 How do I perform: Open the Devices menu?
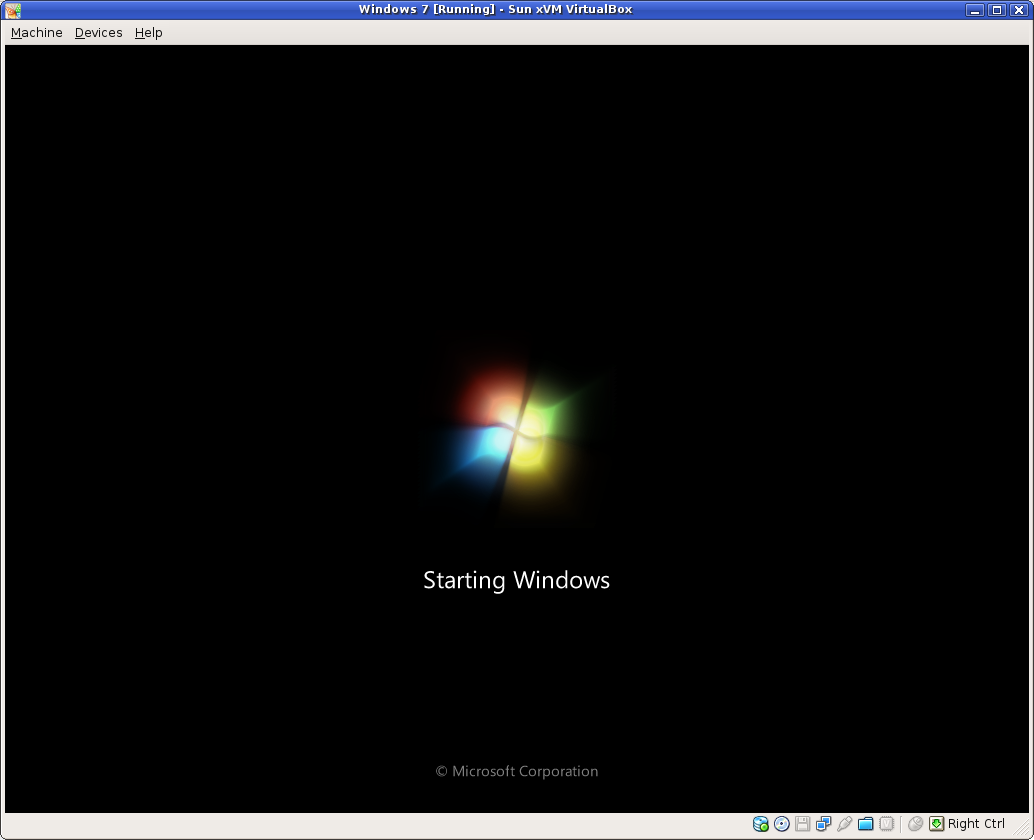99,33
